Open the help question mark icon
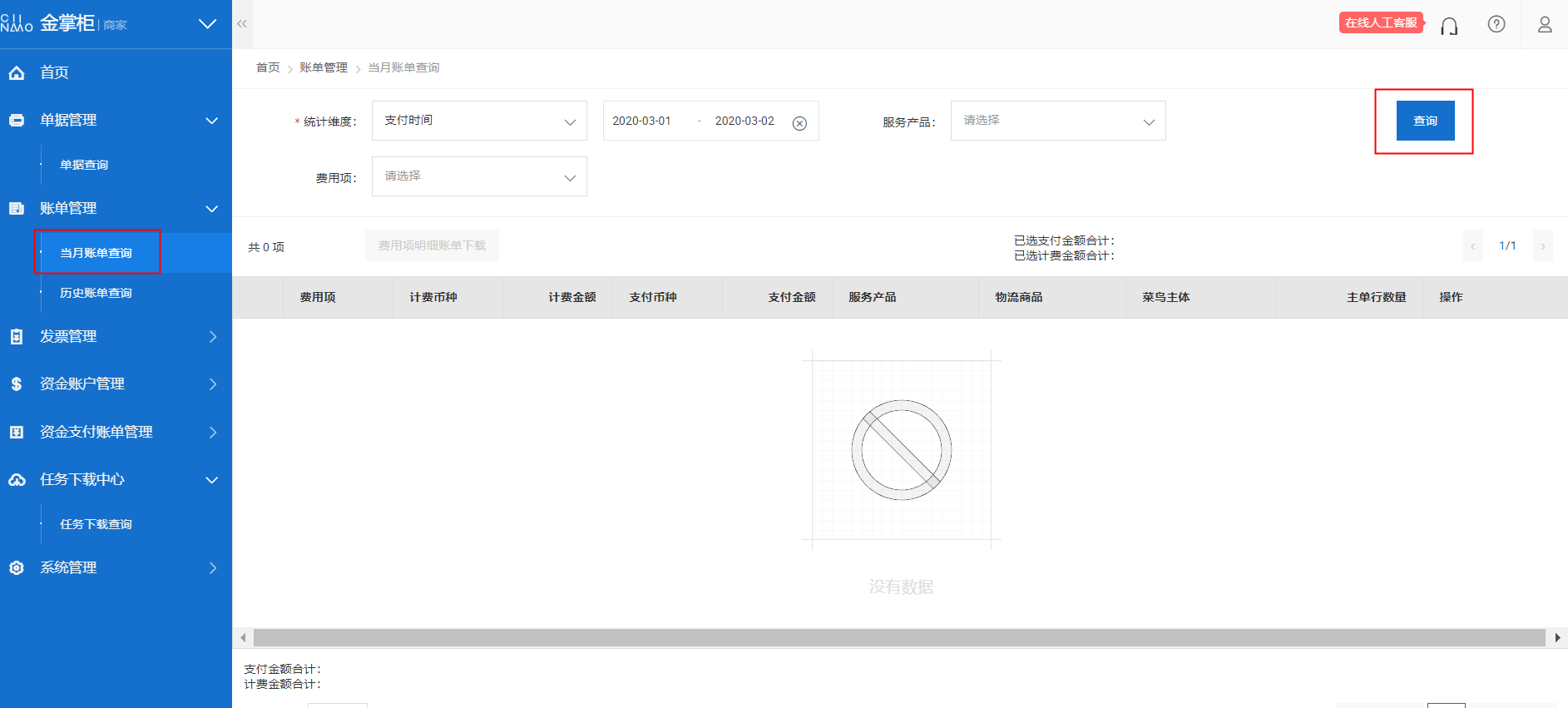 click(1496, 24)
